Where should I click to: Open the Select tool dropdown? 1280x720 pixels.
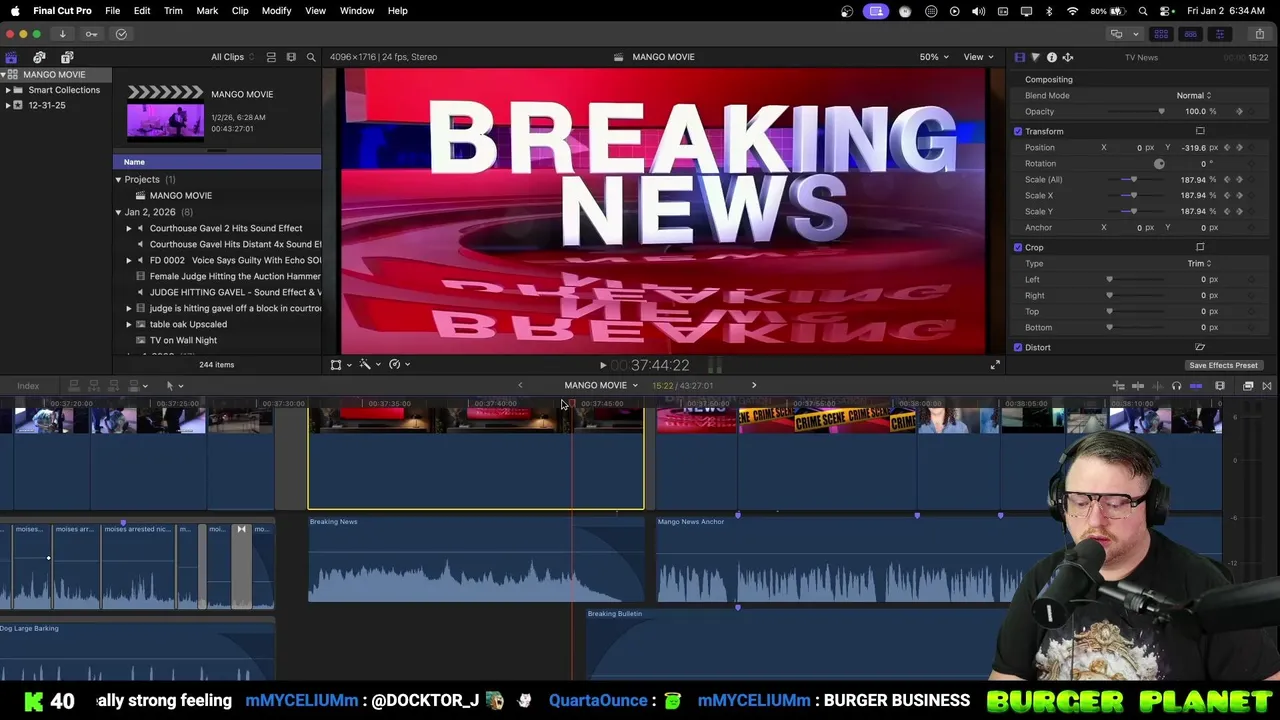[174, 386]
